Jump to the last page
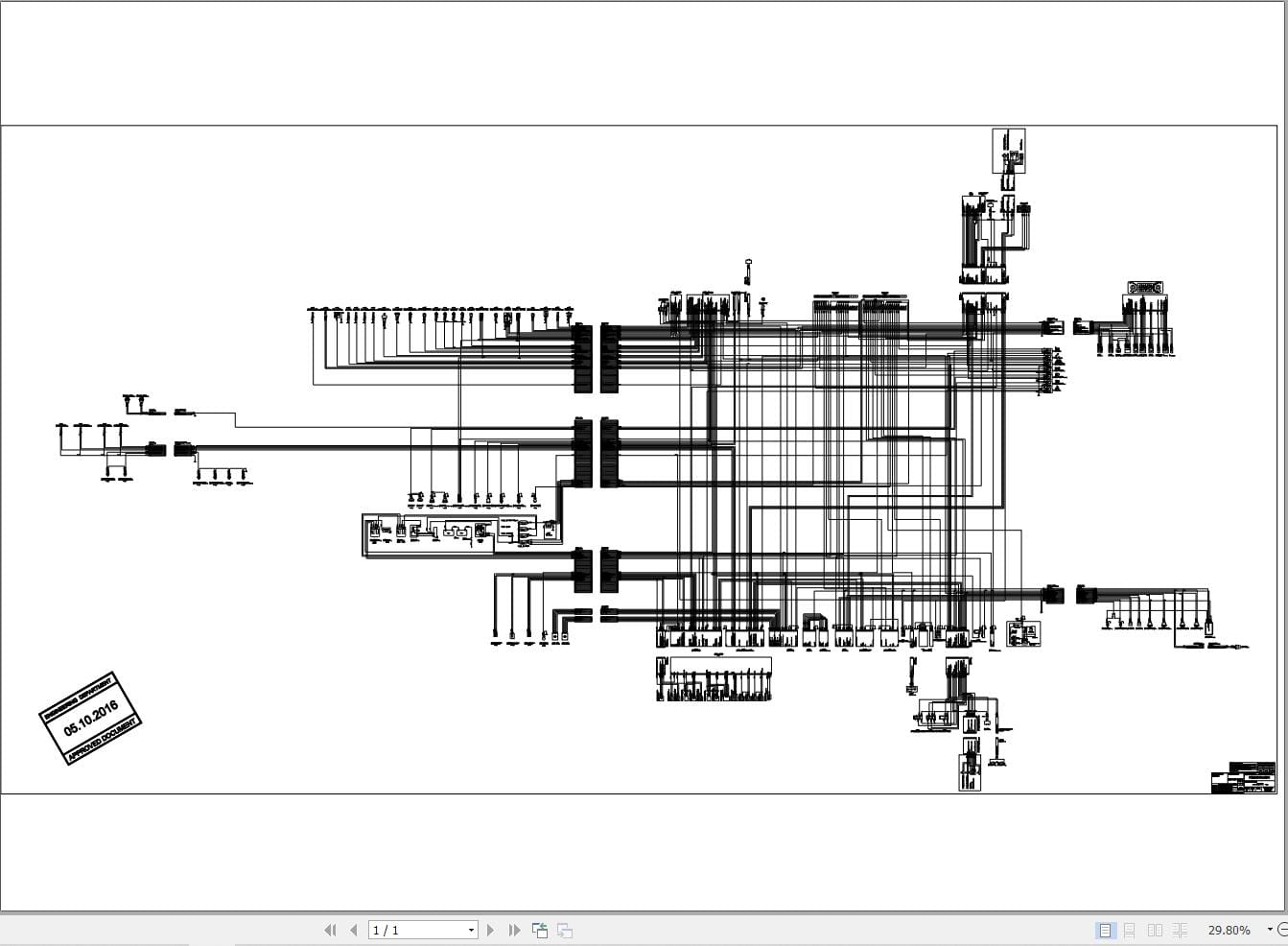 (x=514, y=930)
